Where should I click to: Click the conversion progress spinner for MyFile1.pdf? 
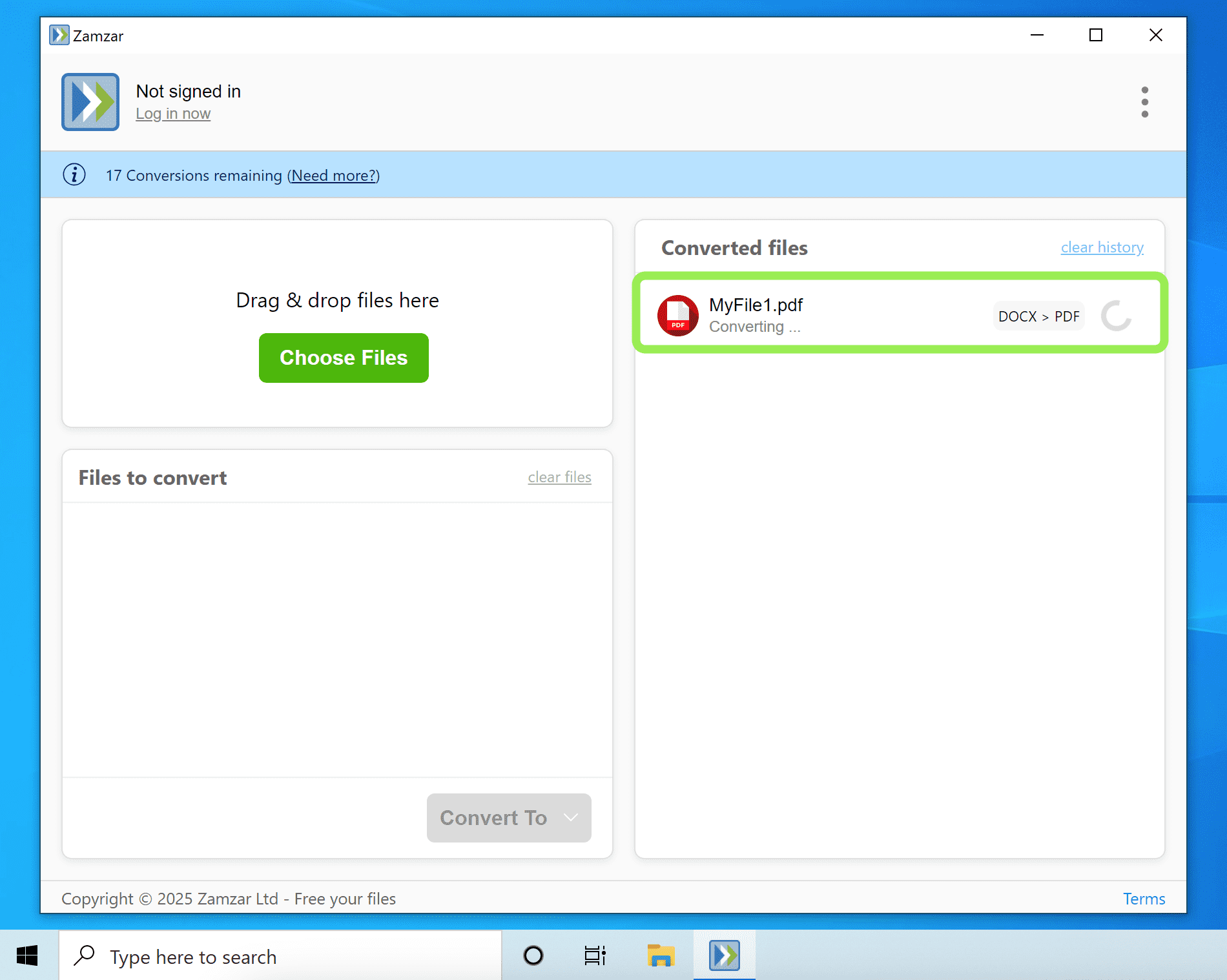[x=1117, y=316]
